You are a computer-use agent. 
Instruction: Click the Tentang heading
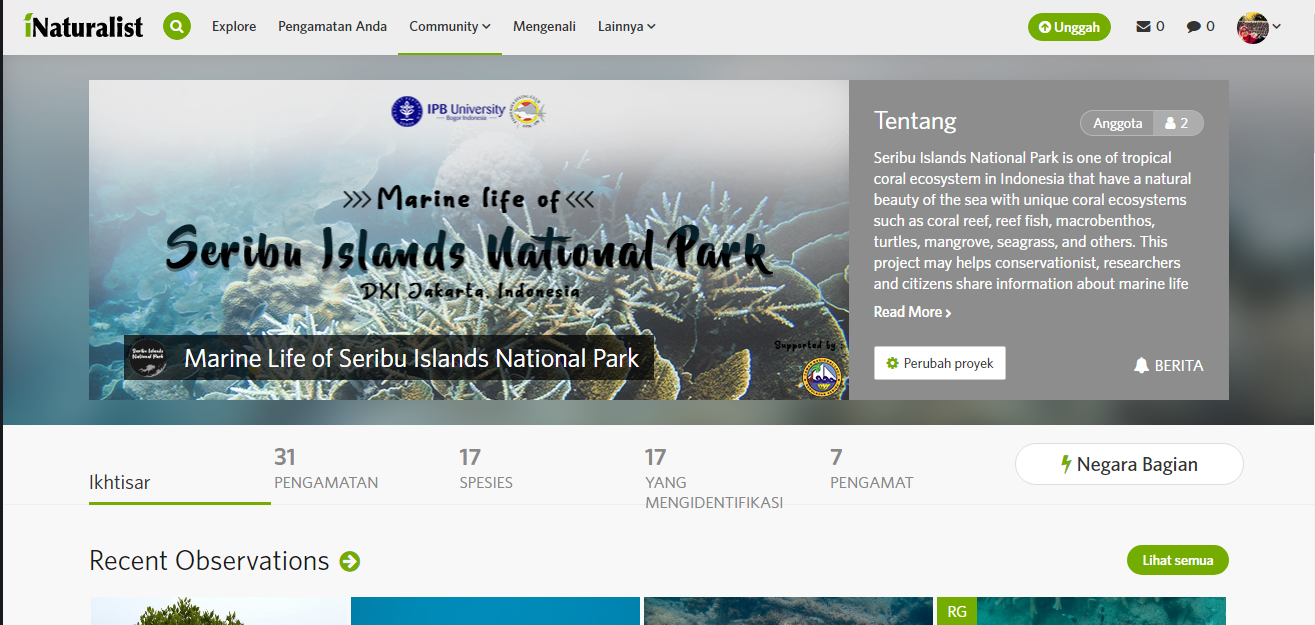[915, 121]
